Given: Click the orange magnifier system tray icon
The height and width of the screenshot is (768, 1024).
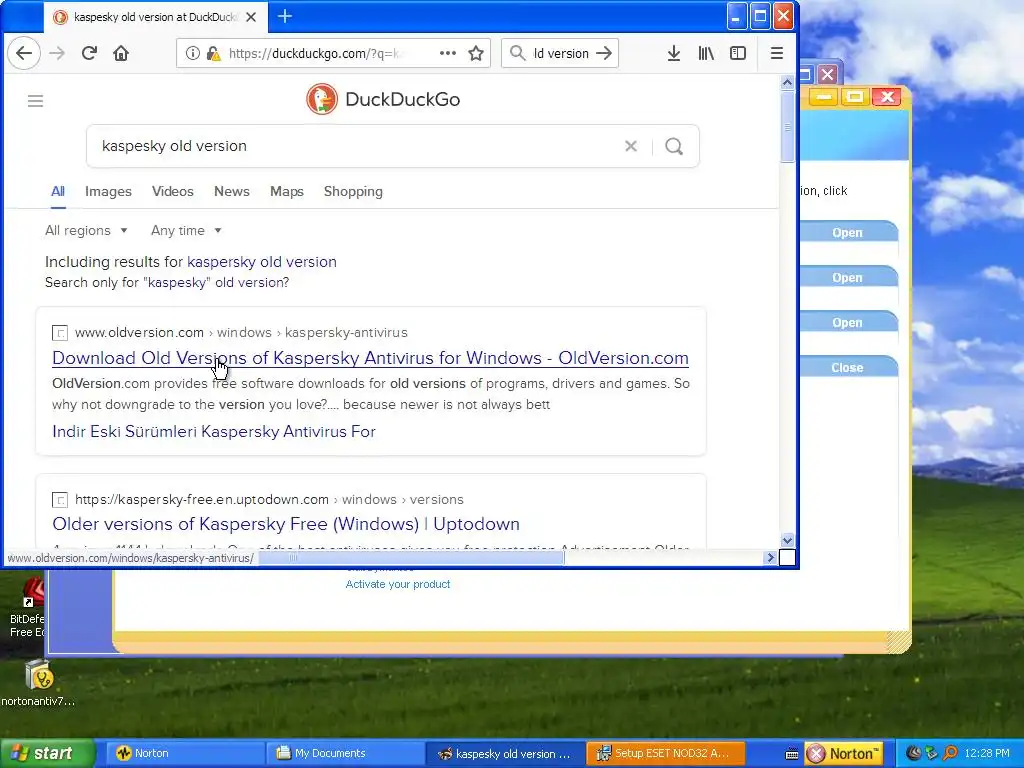Looking at the screenshot, I should pos(950,753).
